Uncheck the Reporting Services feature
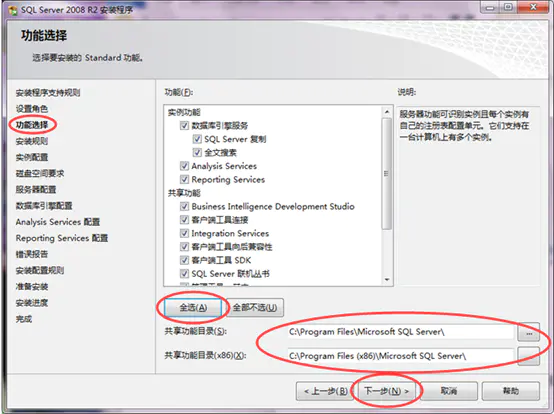The height and width of the screenshot is (414, 554). pyautogui.click(x=184, y=179)
